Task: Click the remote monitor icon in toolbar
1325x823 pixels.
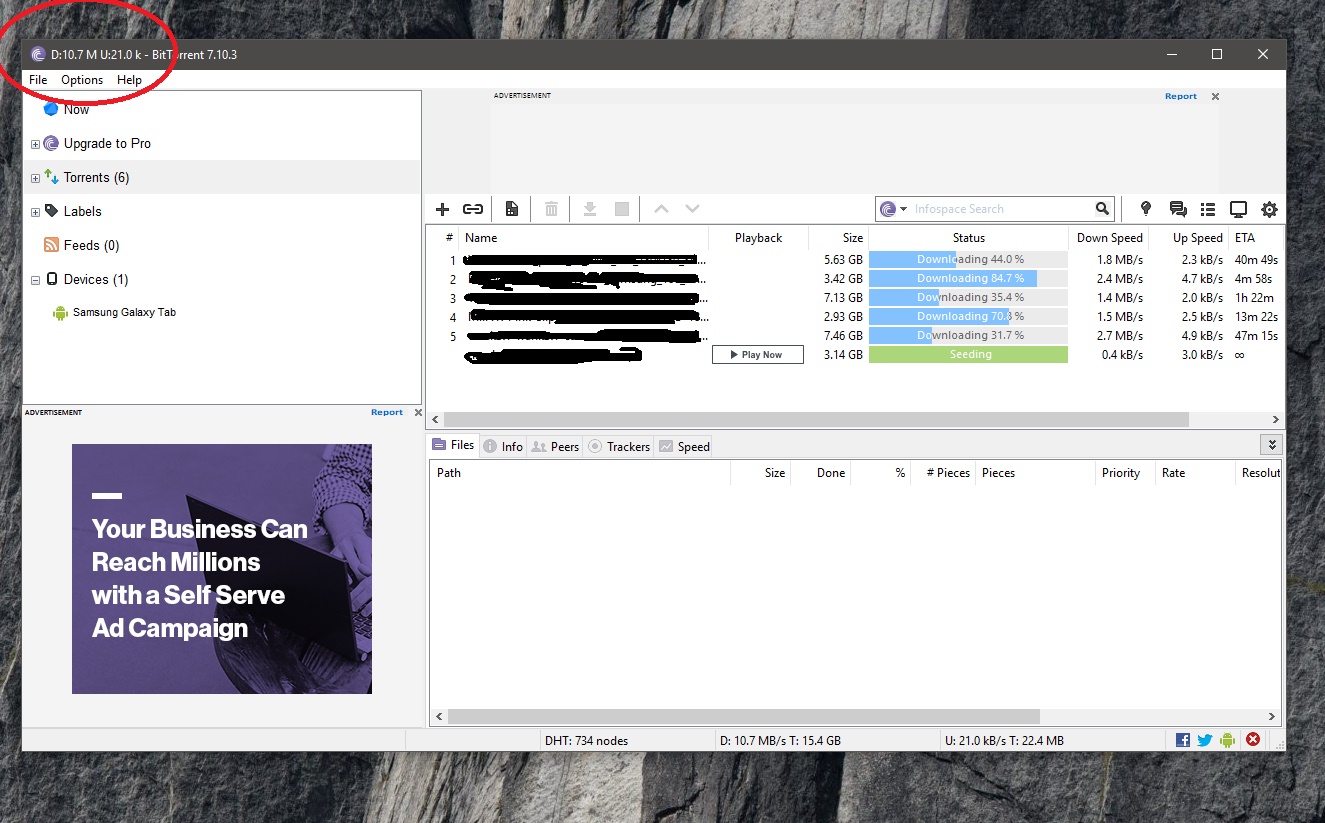Action: coord(1238,209)
